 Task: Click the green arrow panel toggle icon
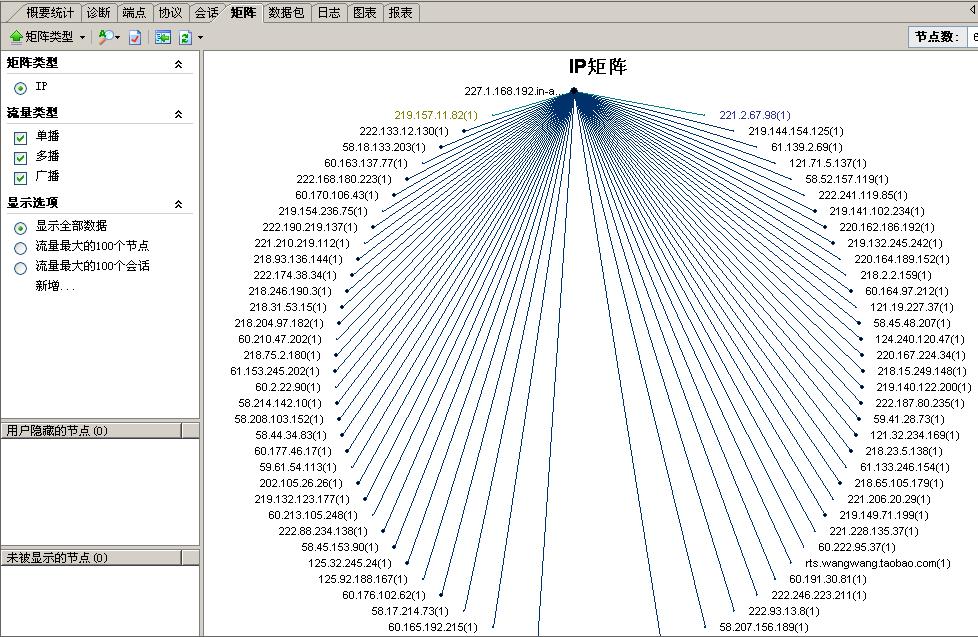(163, 37)
